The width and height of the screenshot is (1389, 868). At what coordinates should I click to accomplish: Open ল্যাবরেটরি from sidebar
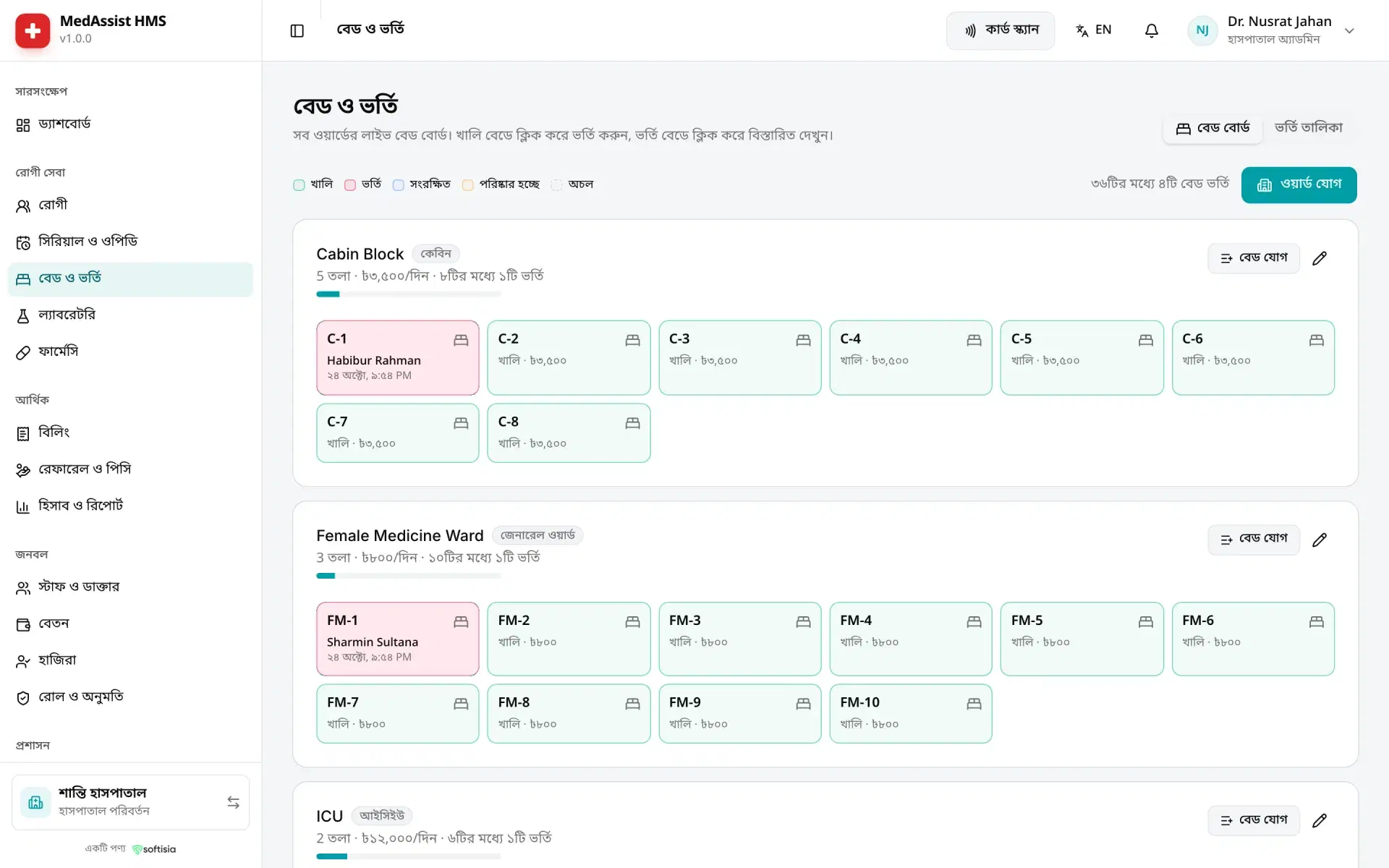130,315
